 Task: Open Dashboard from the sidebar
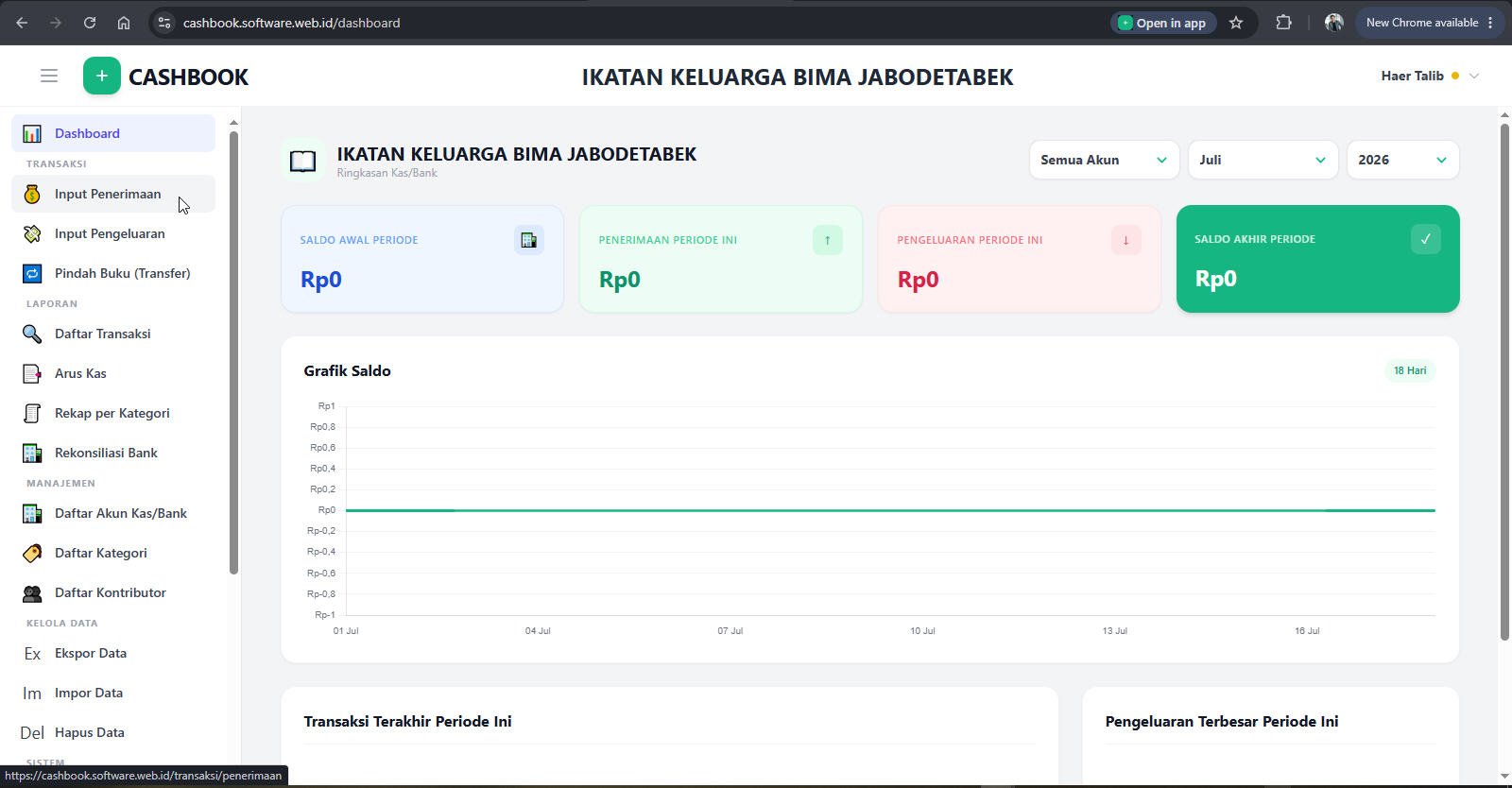(x=113, y=133)
